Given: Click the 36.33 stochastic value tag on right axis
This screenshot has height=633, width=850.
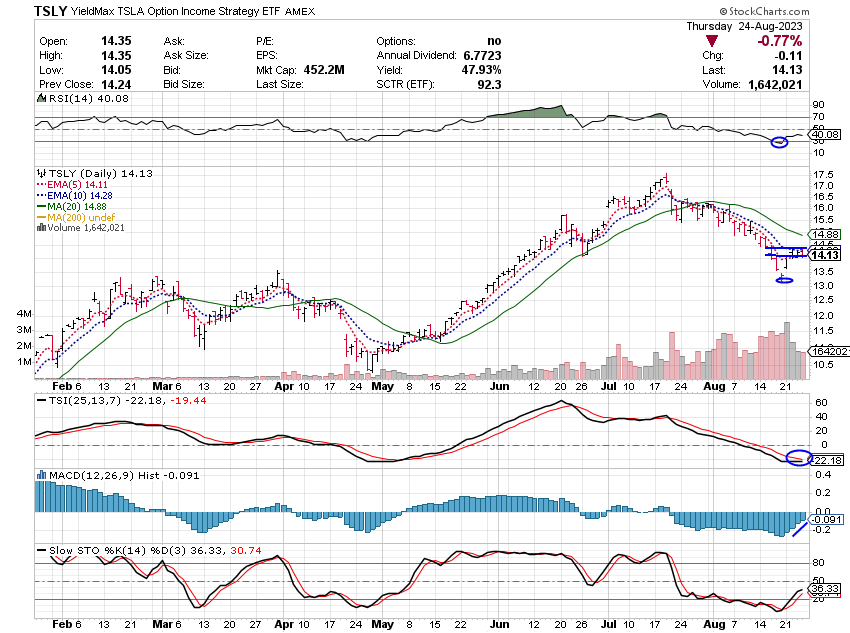Looking at the screenshot, I should point(826,589).
